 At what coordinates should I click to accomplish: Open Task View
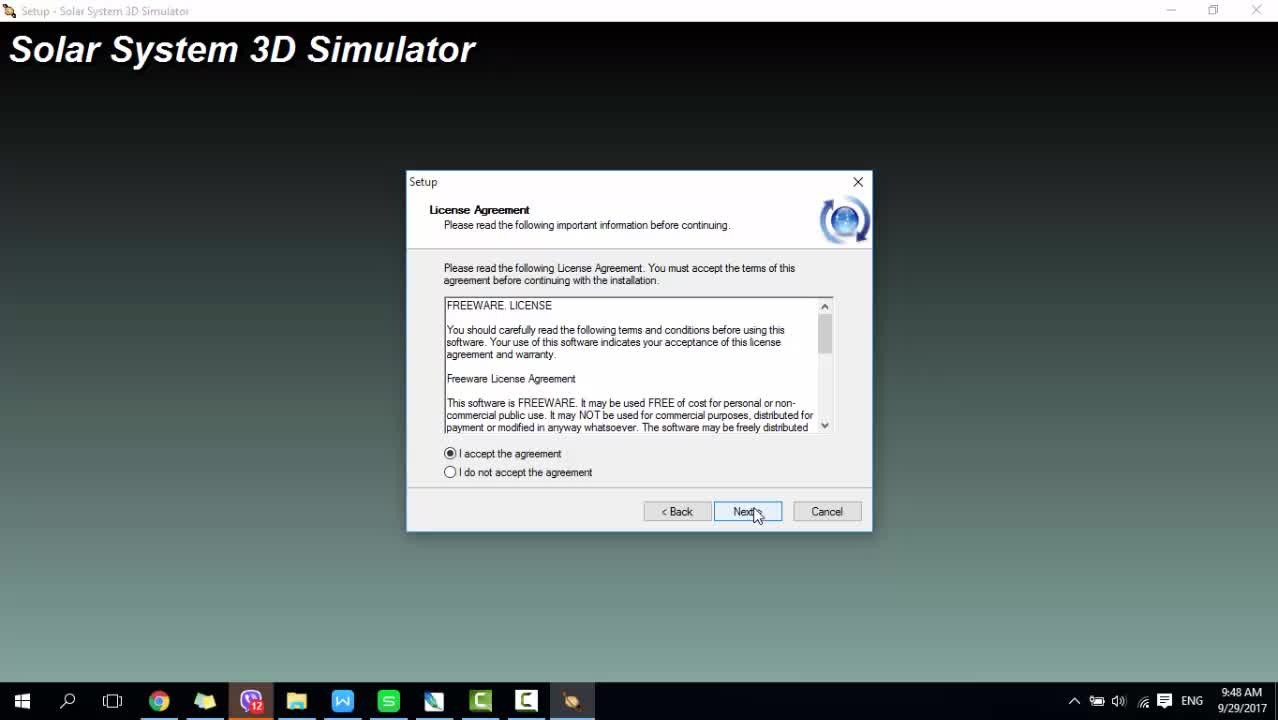point(113,701)
